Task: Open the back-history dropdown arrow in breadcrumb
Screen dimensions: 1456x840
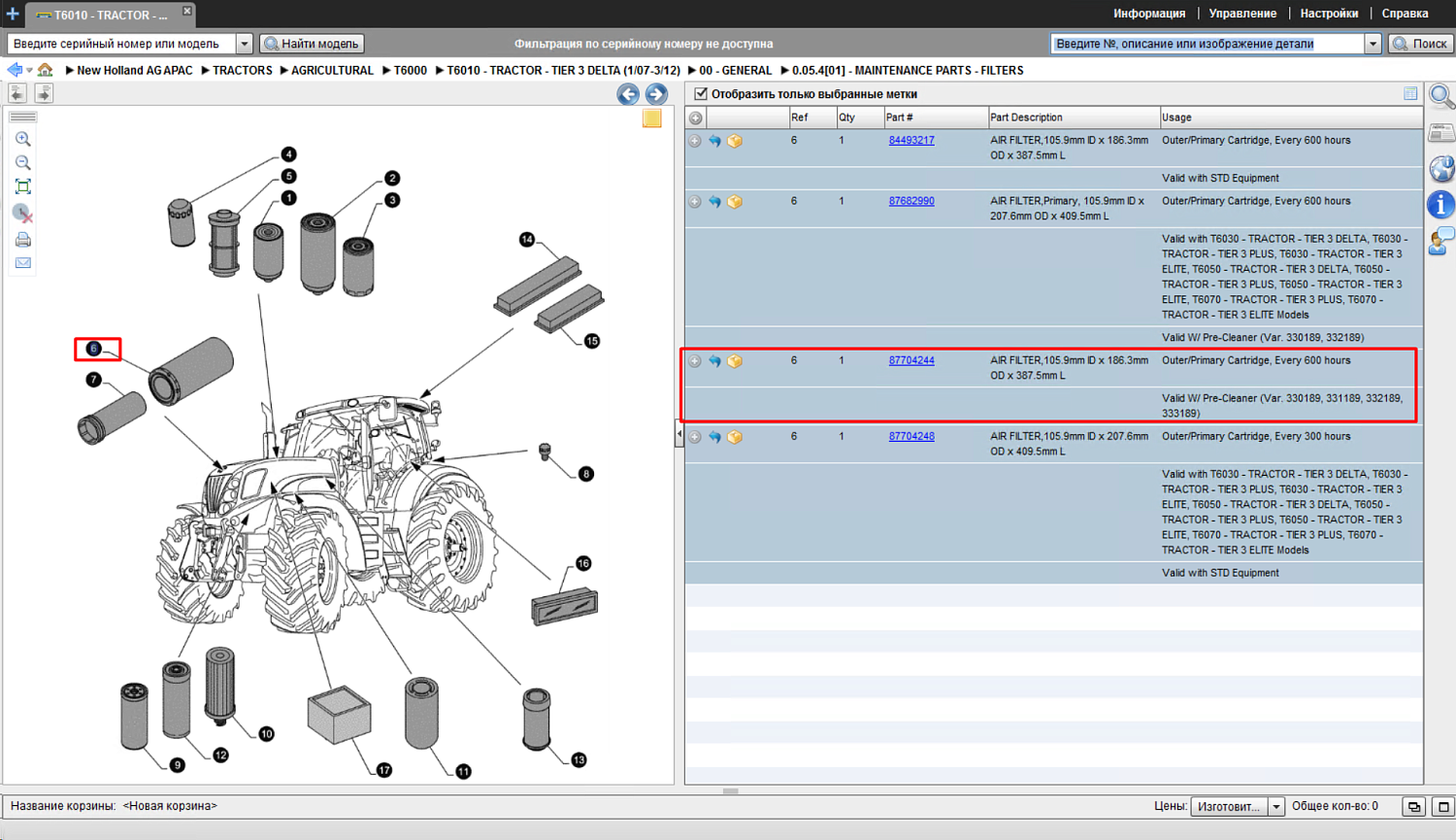Action: tap(29, 70)
